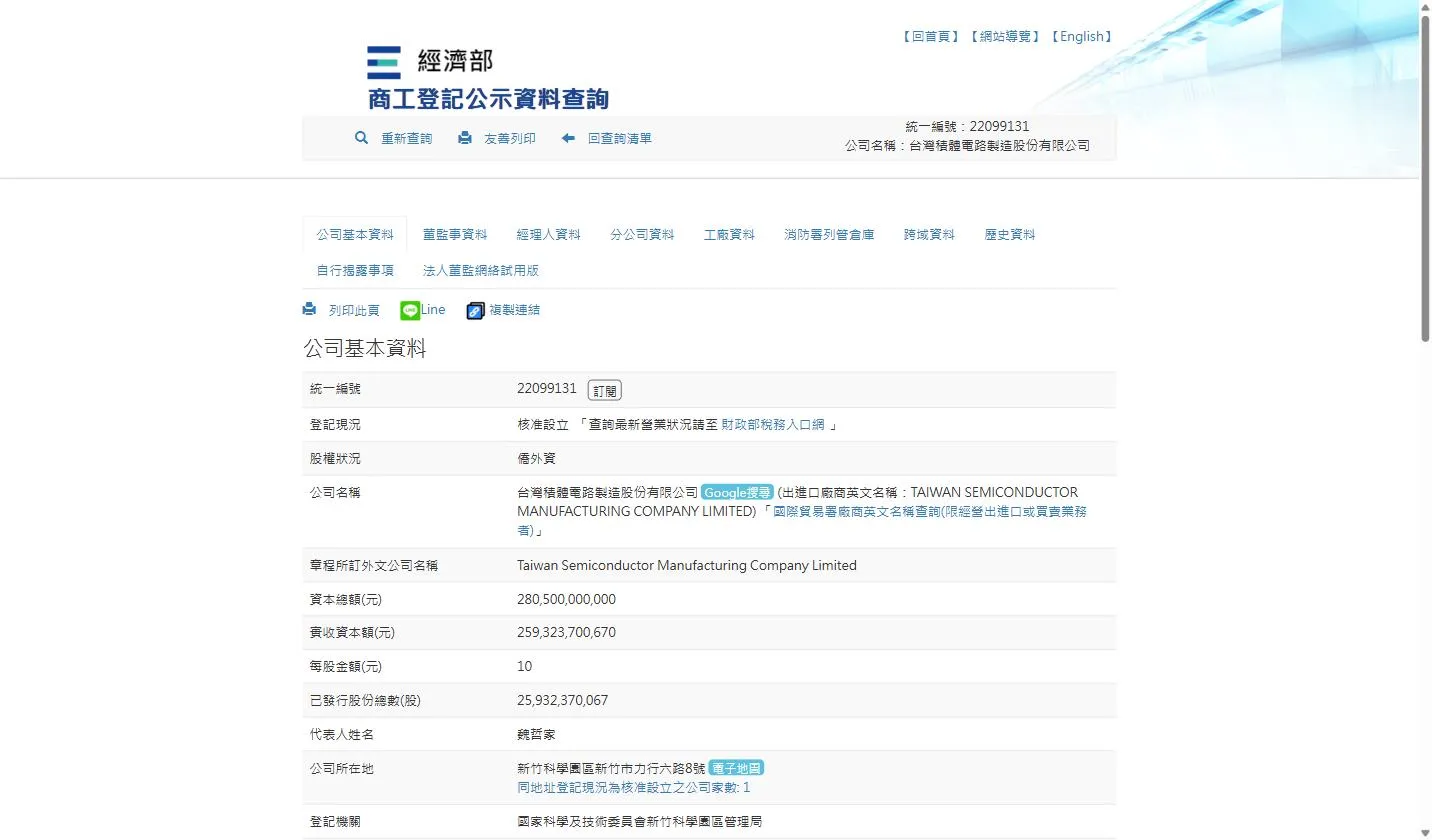Image resolution: width=1432 pixels, height=840 pixels.
Task: Open the 國際貿易署廠商英文名稱查詢 link
Action: pos(802,520)
